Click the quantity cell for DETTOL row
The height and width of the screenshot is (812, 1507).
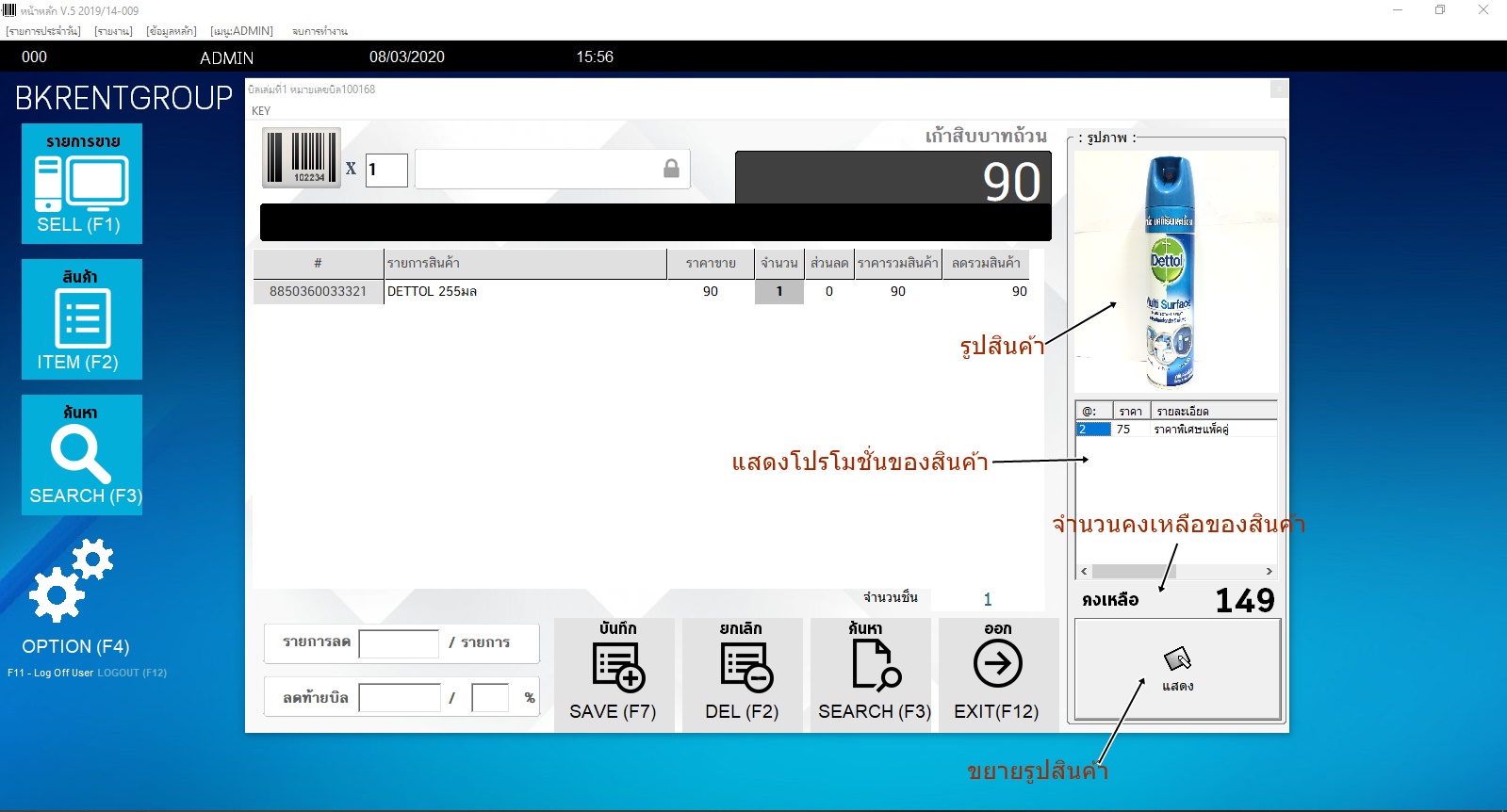pyautogui.click(x=779, y=292)
